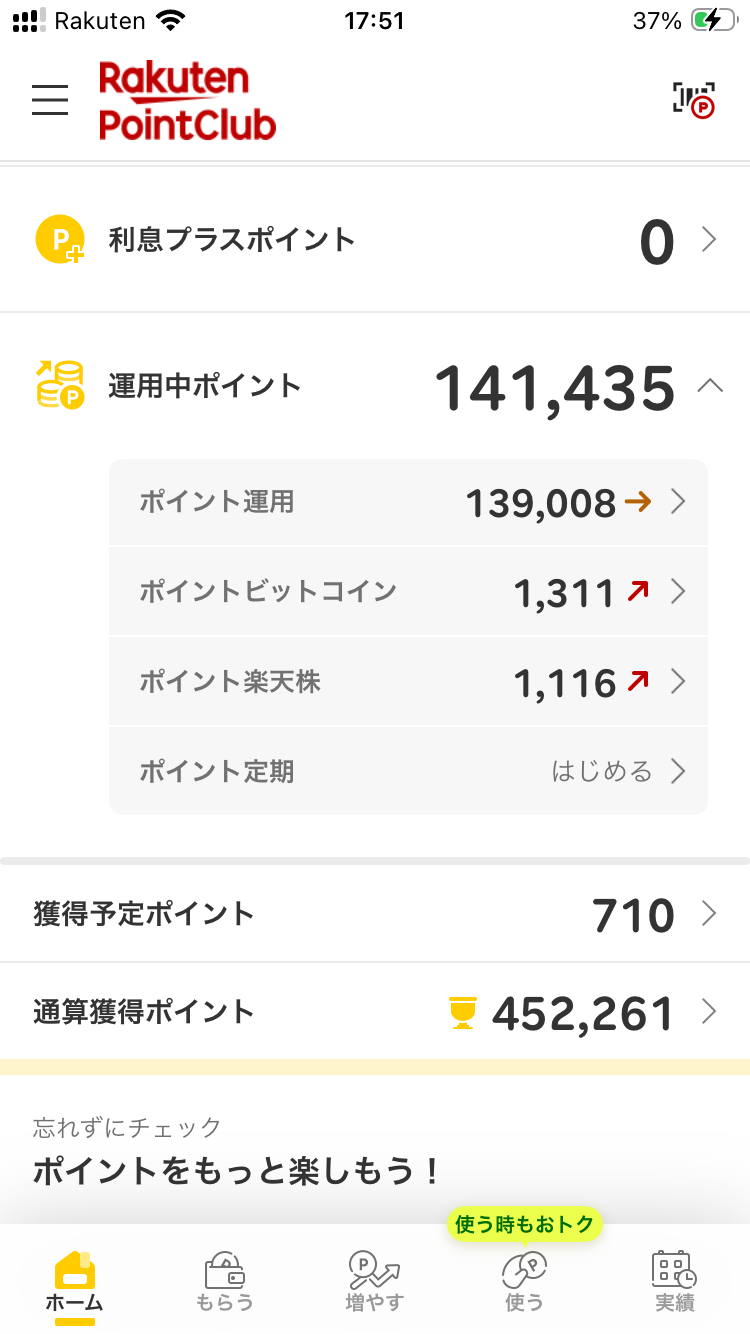The image size is (750, 1334).
Task: Open the hamburger menu
Action: pyautogui.click(x=50, y=100)
